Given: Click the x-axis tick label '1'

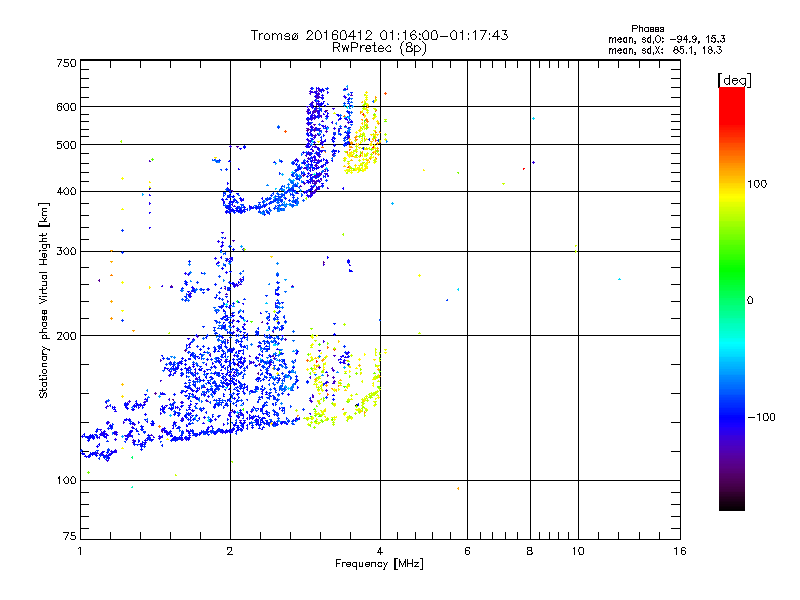Looking at the screenshot, I should click(x=80, y=551).
